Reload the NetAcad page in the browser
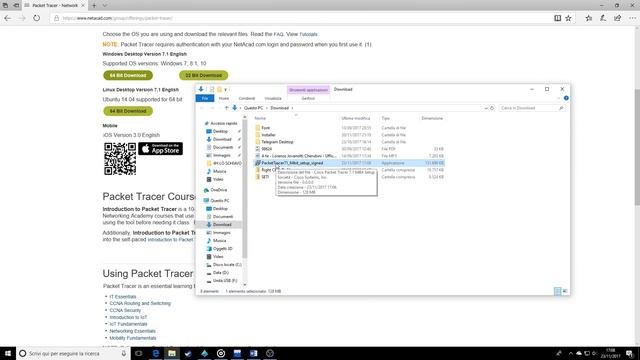Image resolution: width=640 pixels, height=360 pixels. [37, 18]
